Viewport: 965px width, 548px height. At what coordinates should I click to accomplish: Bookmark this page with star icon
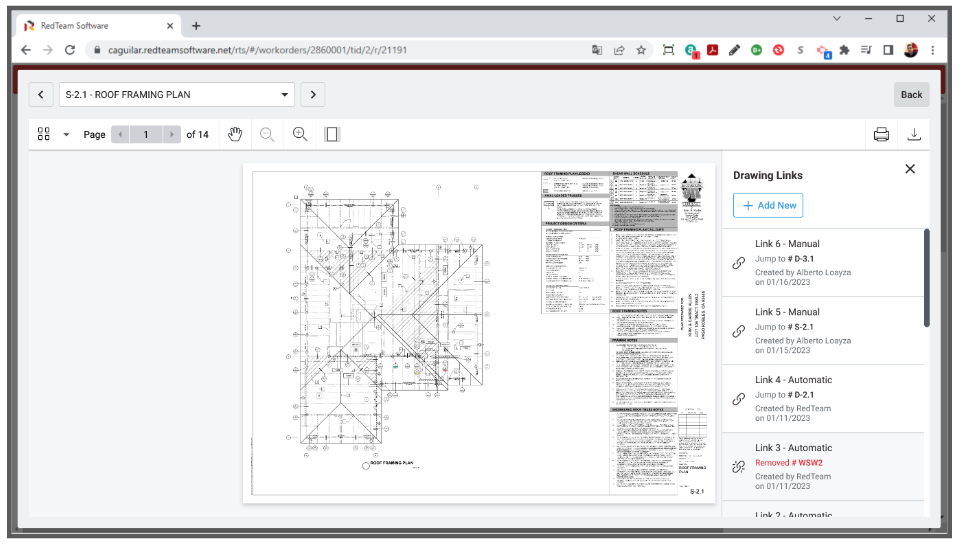[x=641, y=49]
